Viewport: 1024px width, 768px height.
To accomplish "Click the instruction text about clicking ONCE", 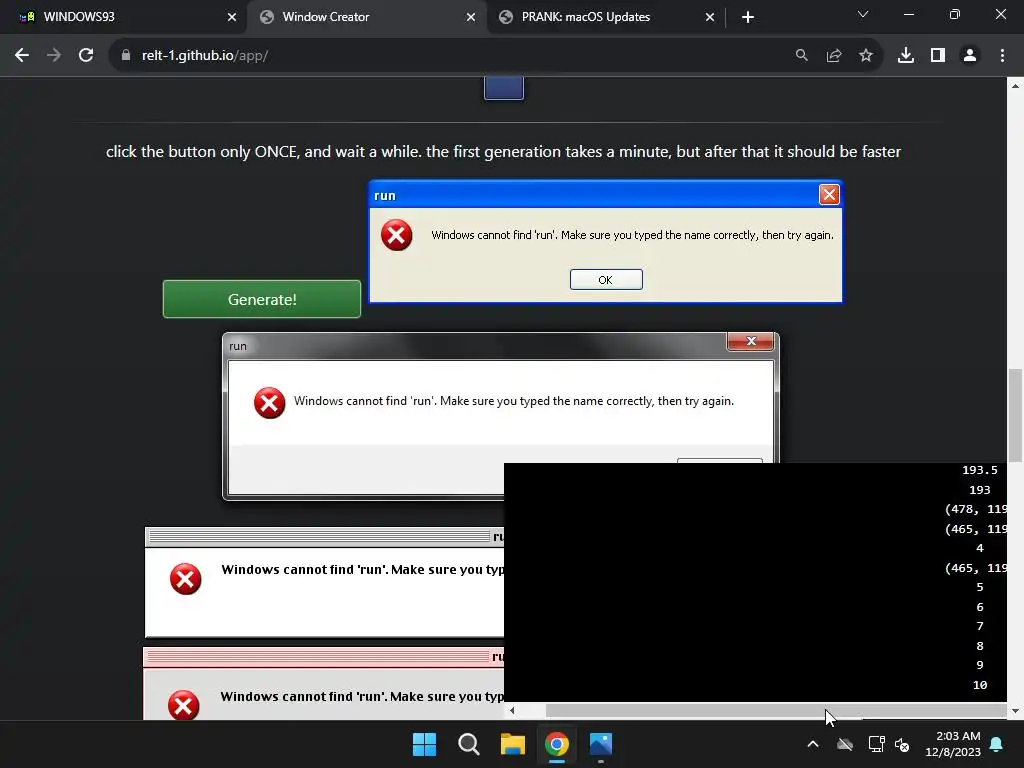I will tap(504, 152).
